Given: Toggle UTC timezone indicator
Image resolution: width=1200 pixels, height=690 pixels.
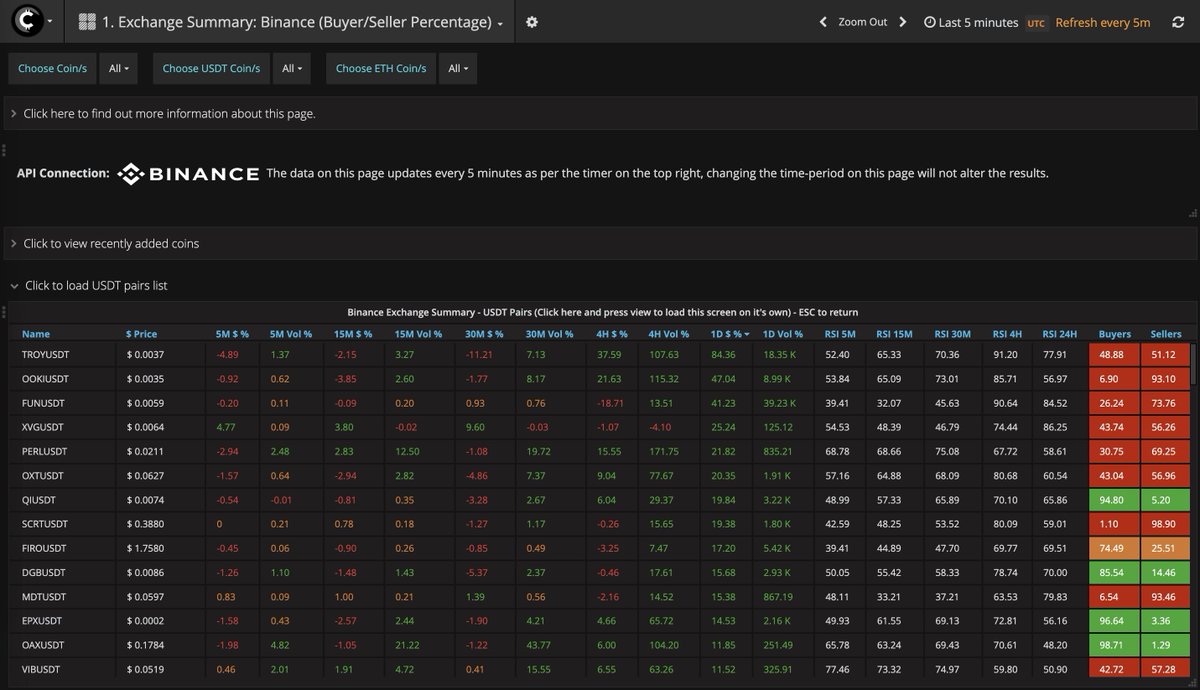Looking at the screenshot, I should point(1036,22).
